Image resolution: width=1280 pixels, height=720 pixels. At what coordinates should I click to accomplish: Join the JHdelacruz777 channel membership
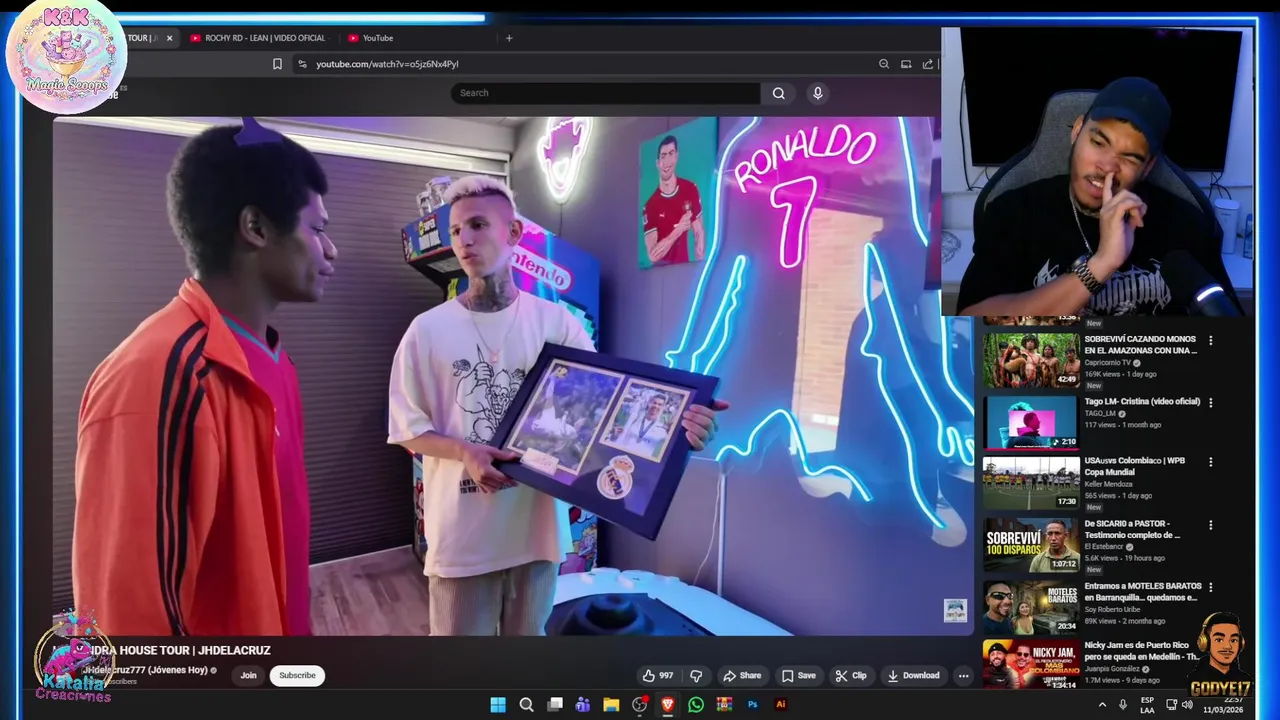[248, 676]
